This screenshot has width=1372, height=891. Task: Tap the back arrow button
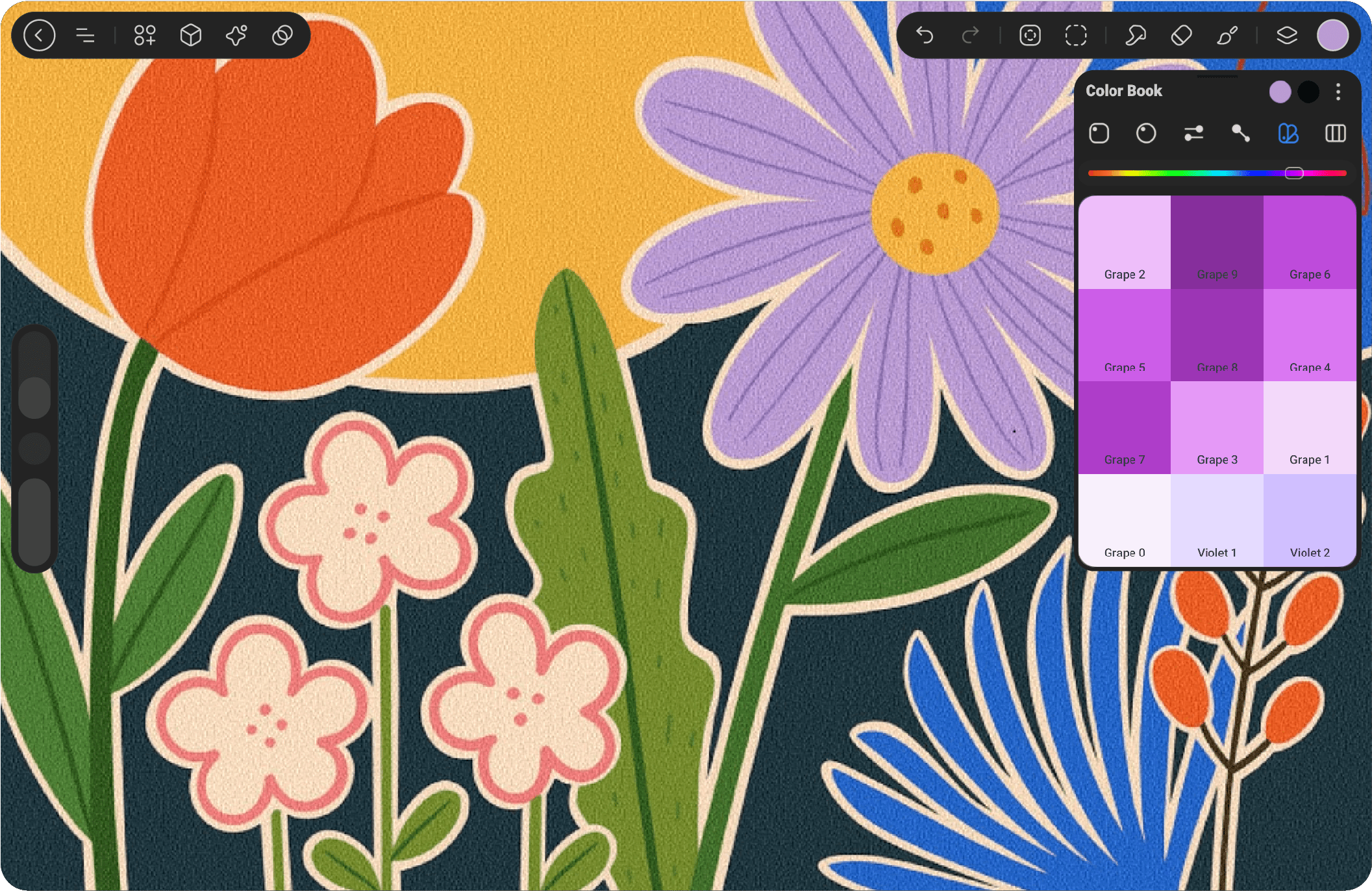(x=39, y=35)
